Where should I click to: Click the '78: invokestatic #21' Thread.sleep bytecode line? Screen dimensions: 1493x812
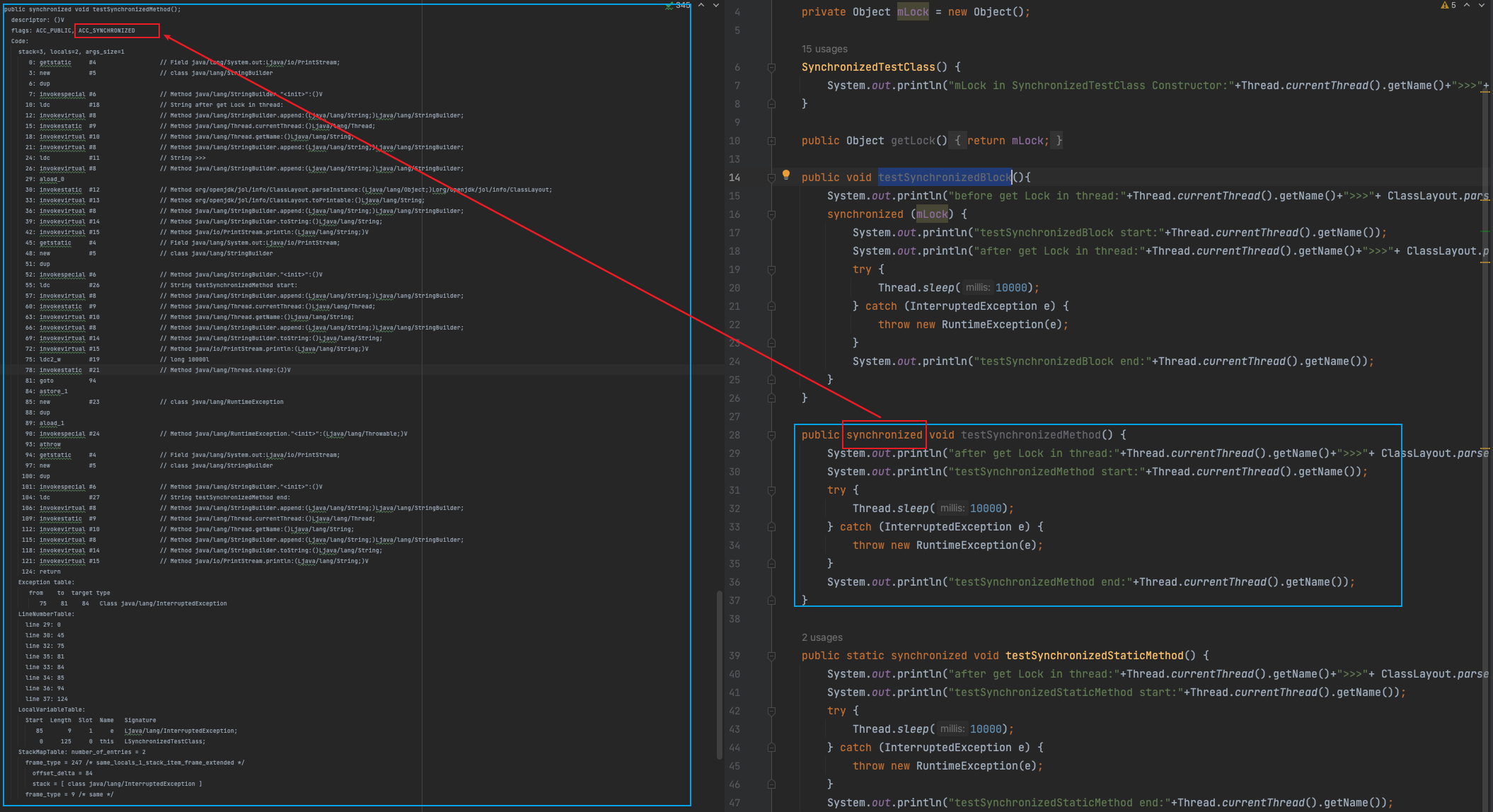pyautogui.click(x=158, y=370)
